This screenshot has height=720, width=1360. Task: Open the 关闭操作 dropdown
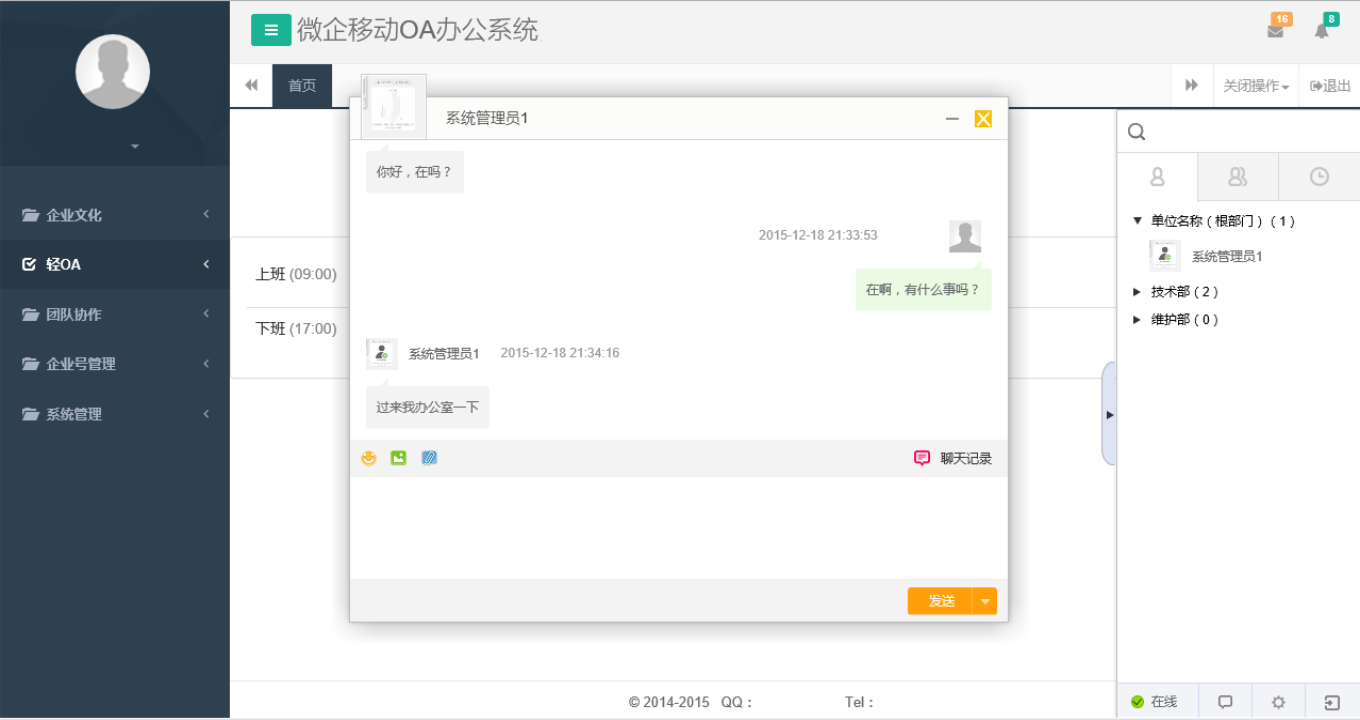click(1256, 86)
